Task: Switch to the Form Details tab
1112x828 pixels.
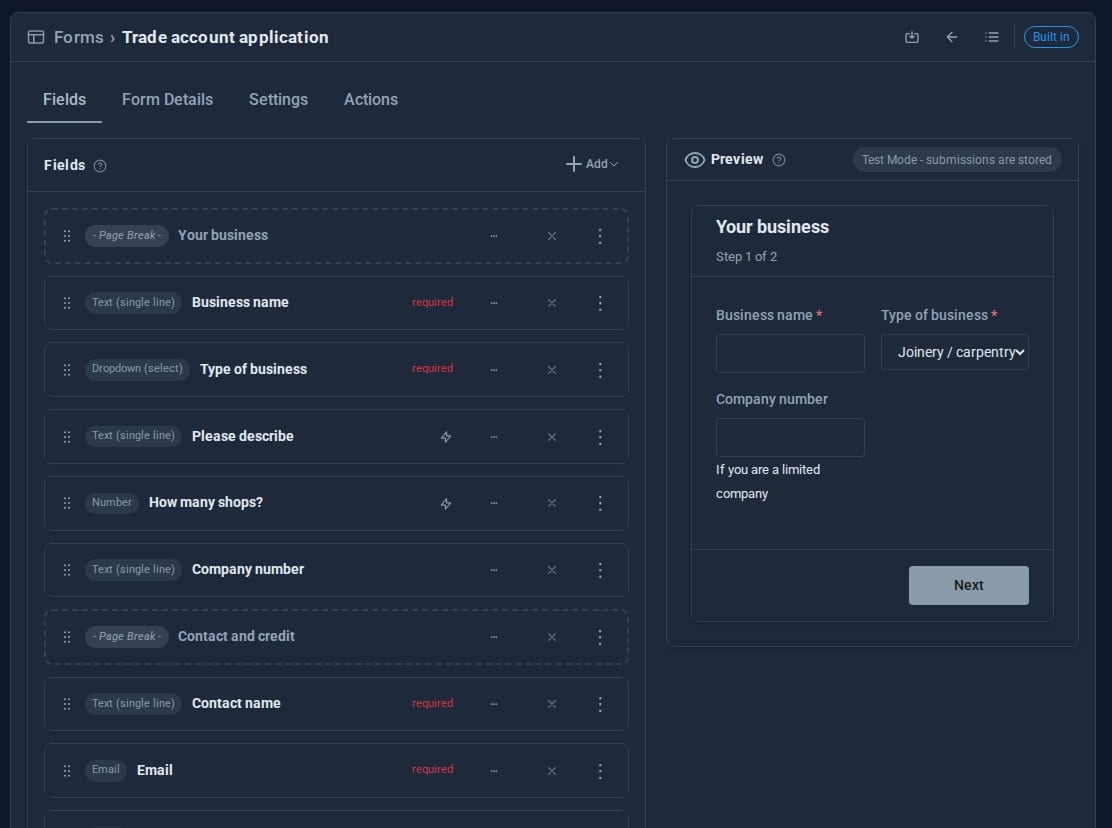Action: pyautogui.click(x=167, y=99)
